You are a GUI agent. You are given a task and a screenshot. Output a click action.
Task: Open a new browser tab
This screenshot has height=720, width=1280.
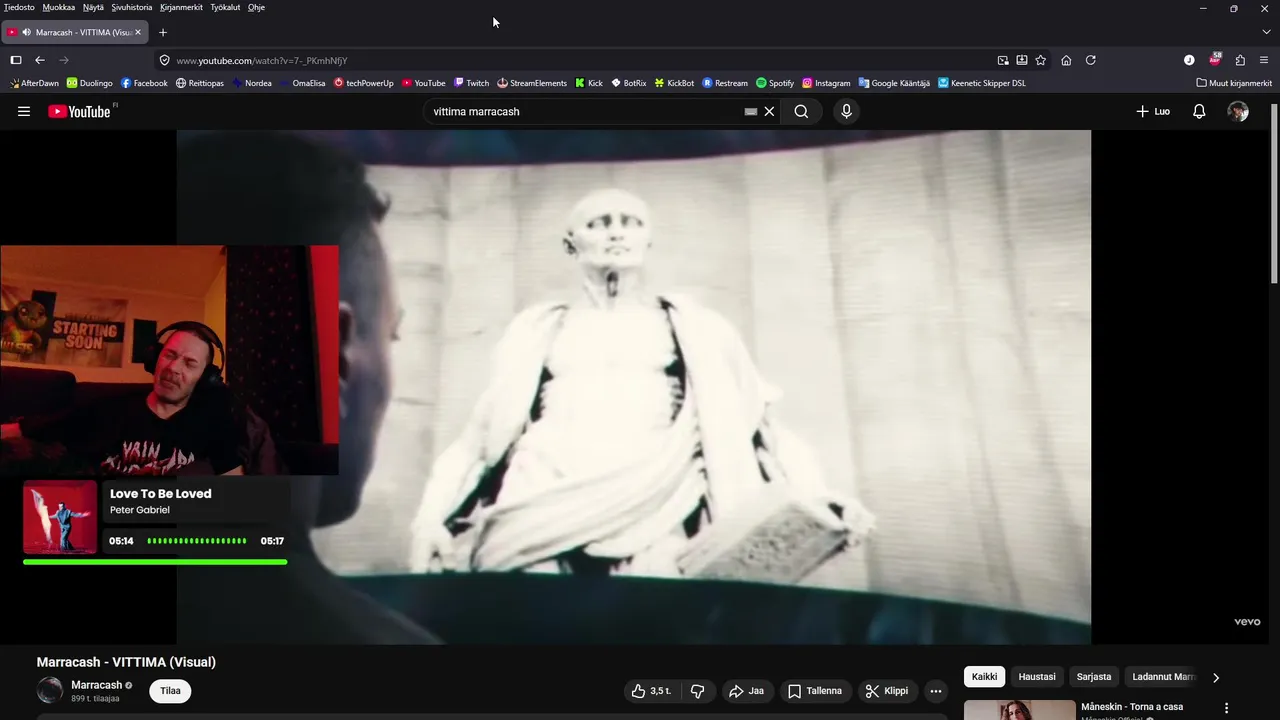tap(163, 32)
